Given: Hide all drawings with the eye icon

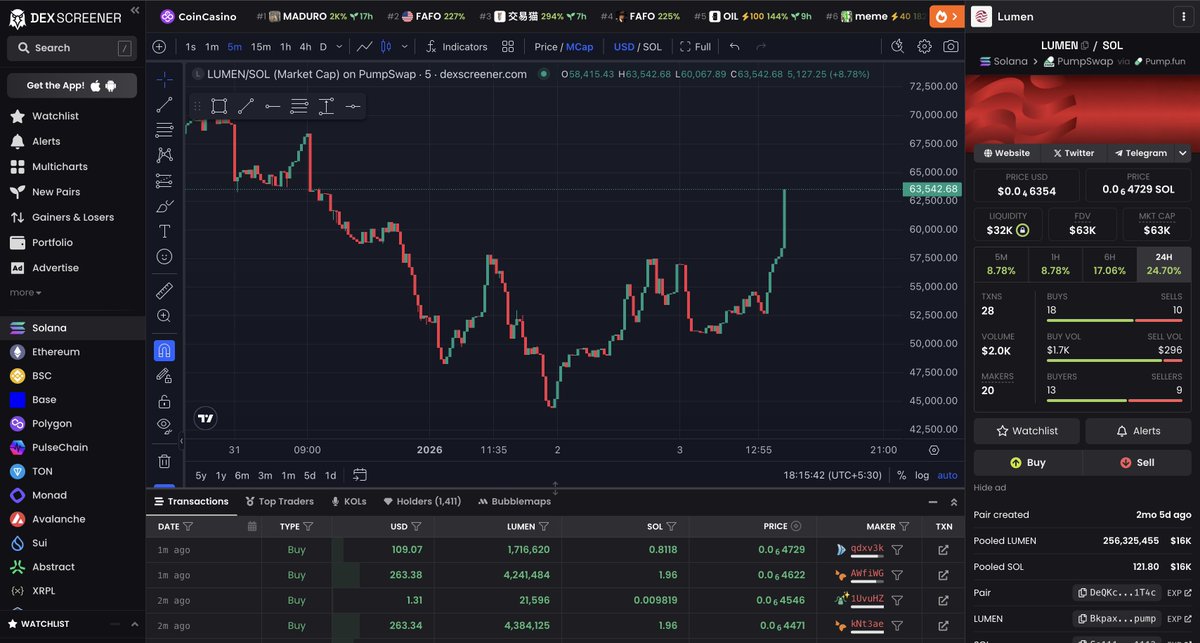Looking at the screenshot, I should point(165,426).
